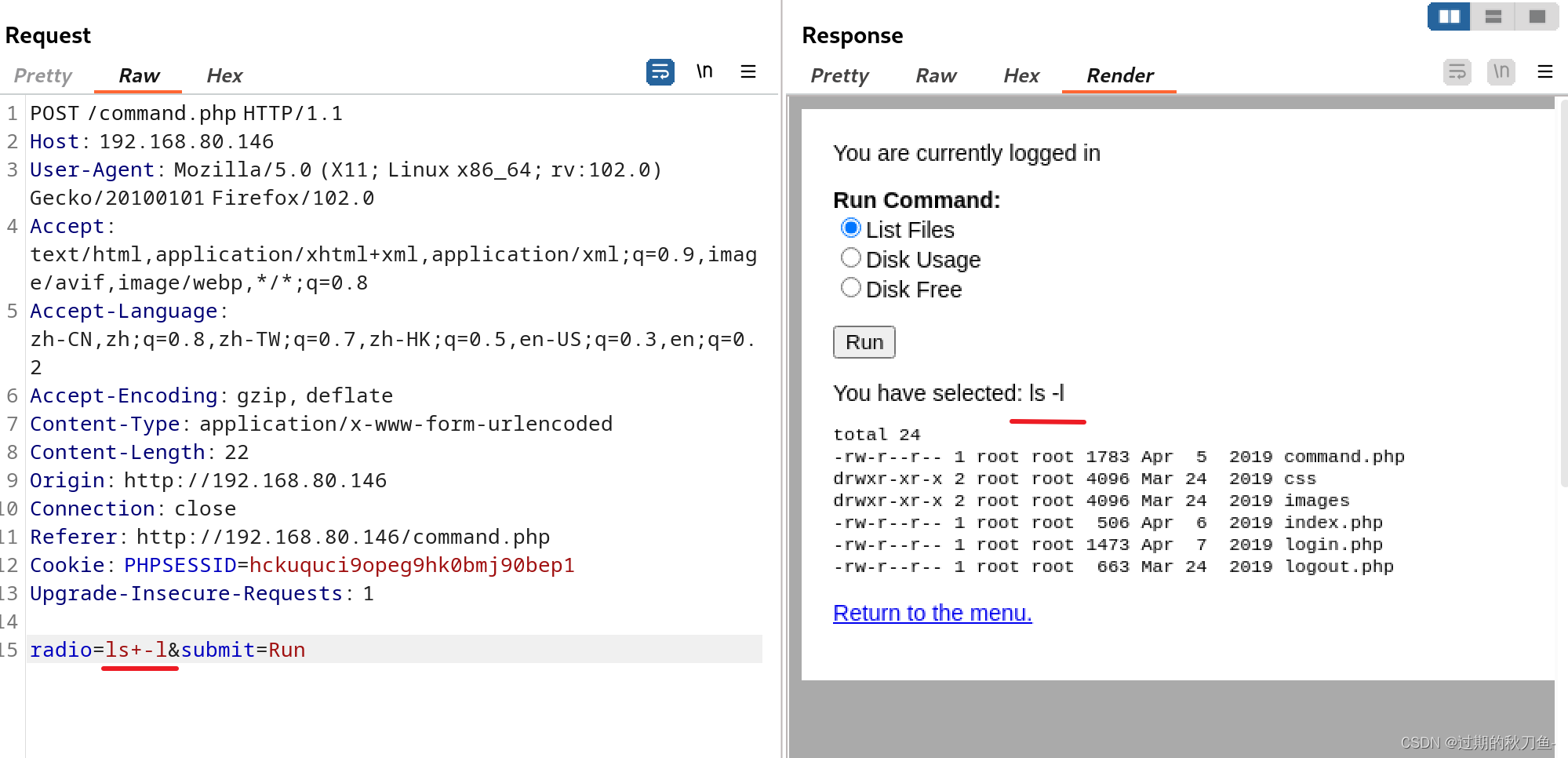Click the Accept-Encoding header line
Viewport: 1568px width, 758px height.
click(x=212, y=396)
